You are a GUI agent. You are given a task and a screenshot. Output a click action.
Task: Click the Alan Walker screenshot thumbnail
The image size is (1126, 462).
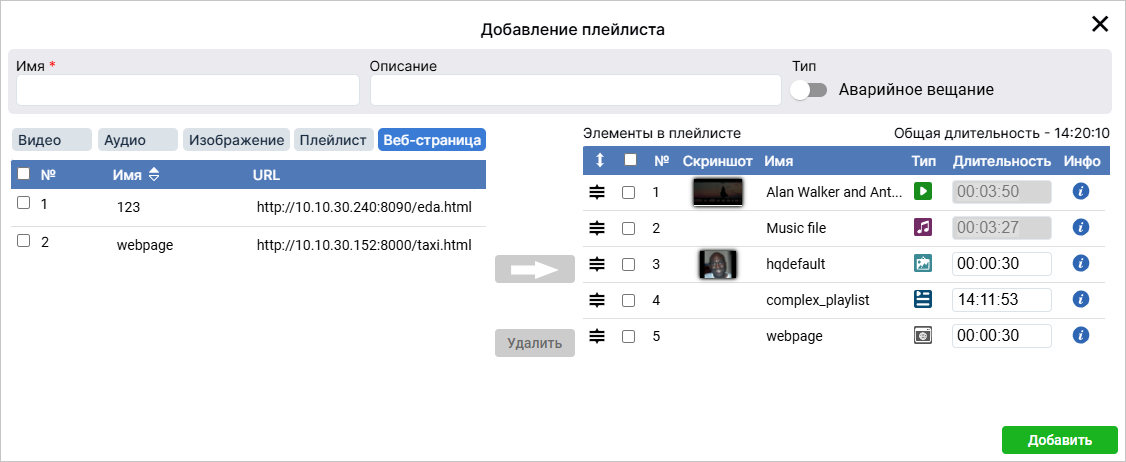point(718,192)
